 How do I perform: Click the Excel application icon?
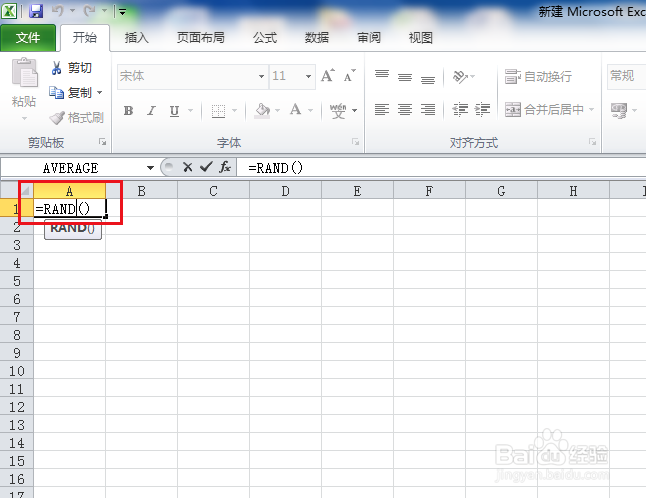9,11
